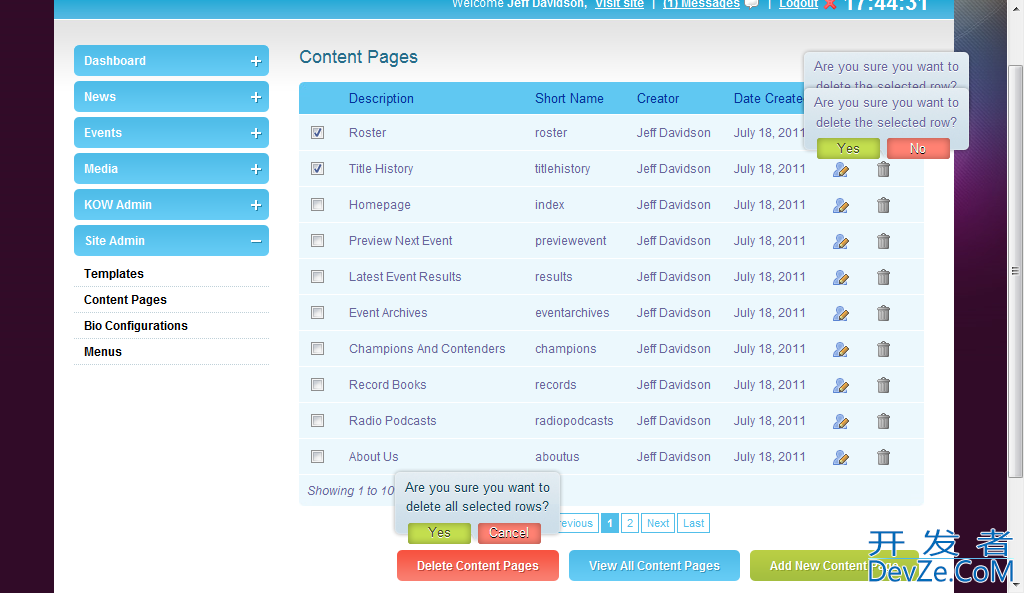
Task: Click the browser vertical scrollbar
Action: click(1015, 270)
